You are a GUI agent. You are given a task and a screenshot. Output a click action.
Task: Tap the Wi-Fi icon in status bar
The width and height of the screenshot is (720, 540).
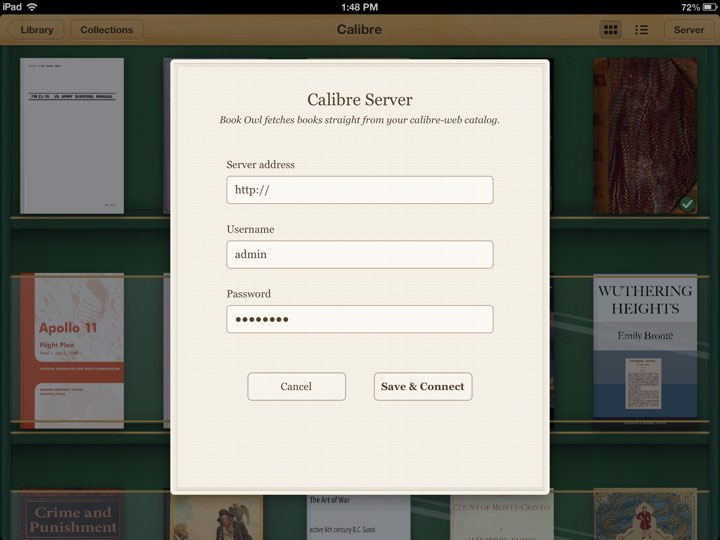(x=32, y=7)
